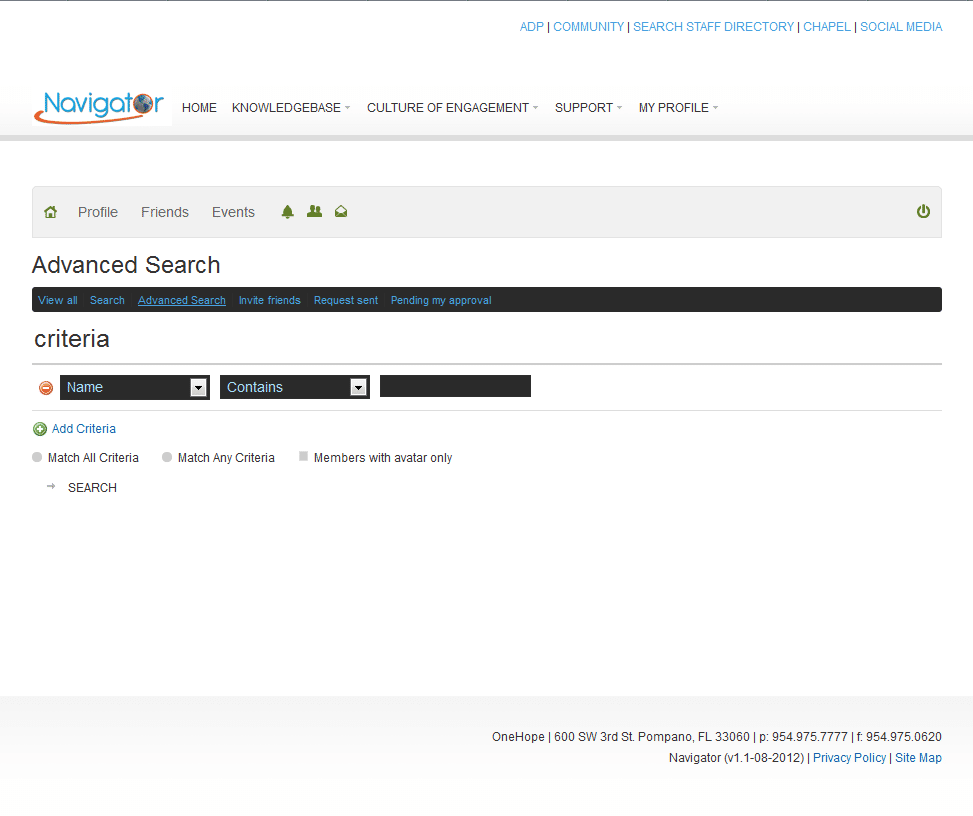Screen dimensions: 973x816
Task: Select Advanced Search submenu item
Action: (x=182, y=300)
